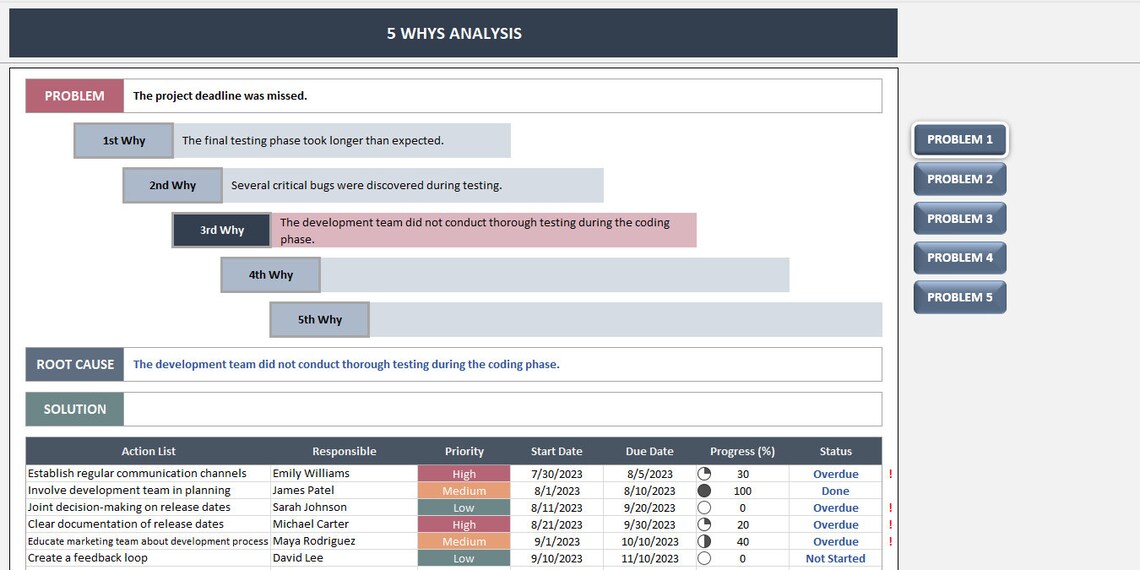Select Medium priority cell for Maya Rodriguez
The width and height of the screenshot is (1140, 570).
click(464, 541)
